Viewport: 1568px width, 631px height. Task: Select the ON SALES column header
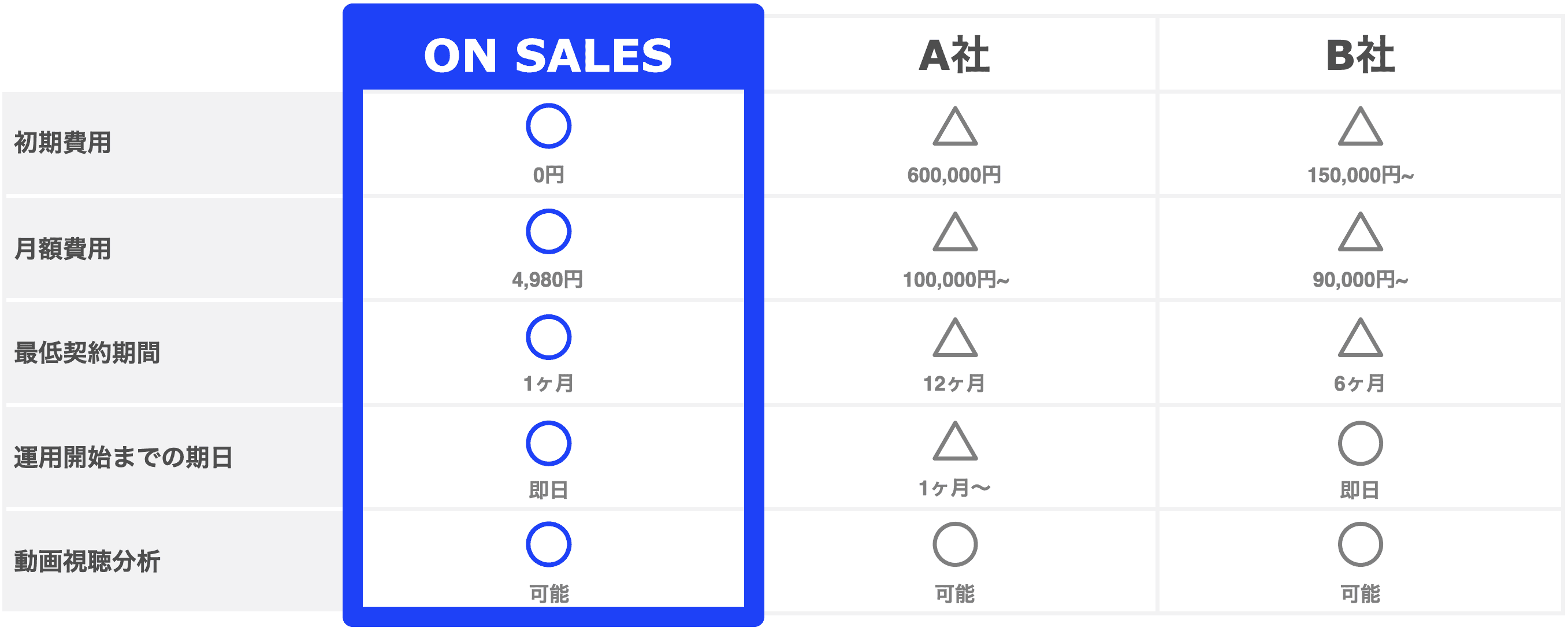coord(548,55)
